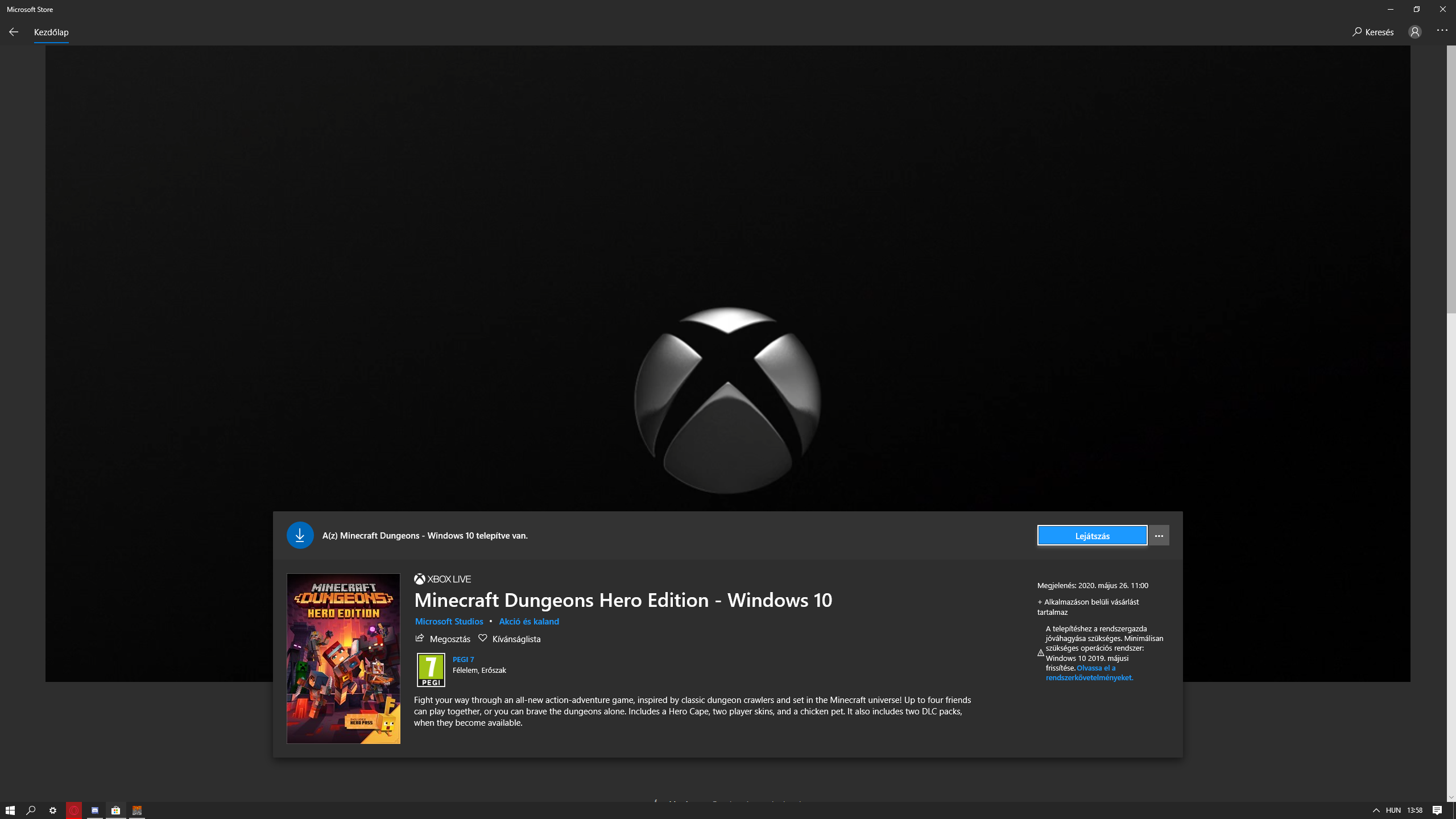Open Windows taskbar search
Screen dimensions: 1456x819
[31, 810]
